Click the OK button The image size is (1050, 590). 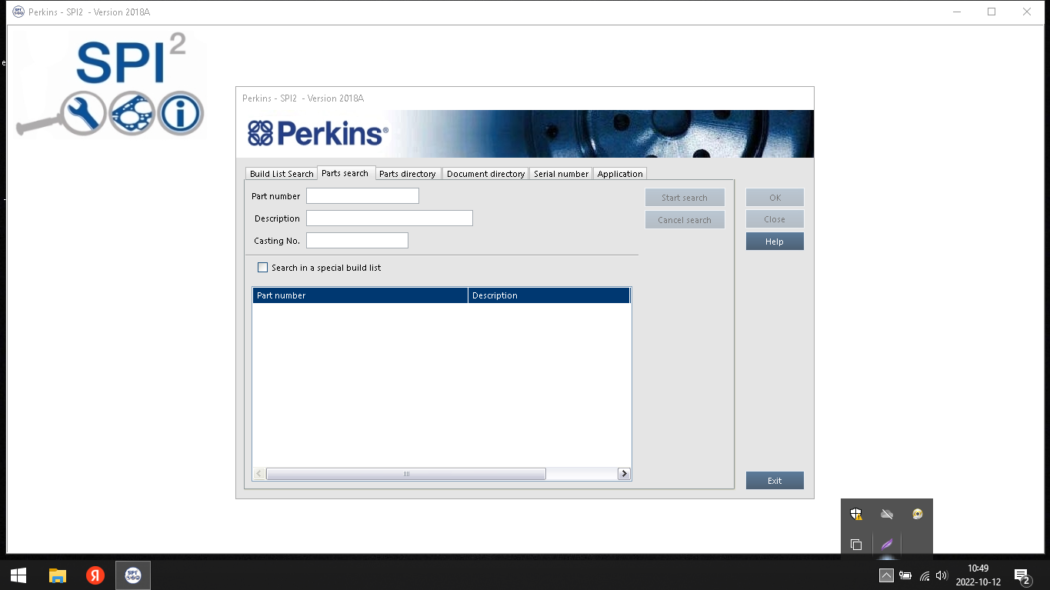click(x=775, y=198)
